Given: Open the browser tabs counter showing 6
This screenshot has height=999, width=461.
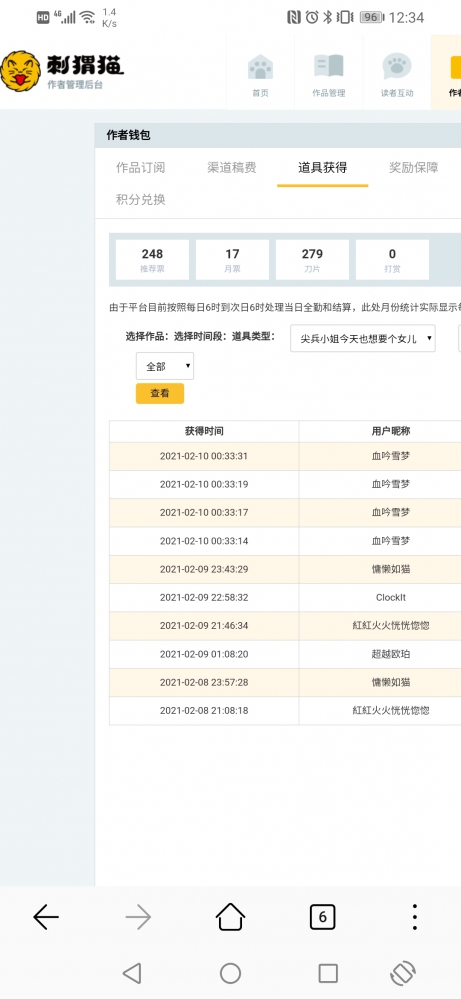Looking at the screenshot, I should pos(322,917).
